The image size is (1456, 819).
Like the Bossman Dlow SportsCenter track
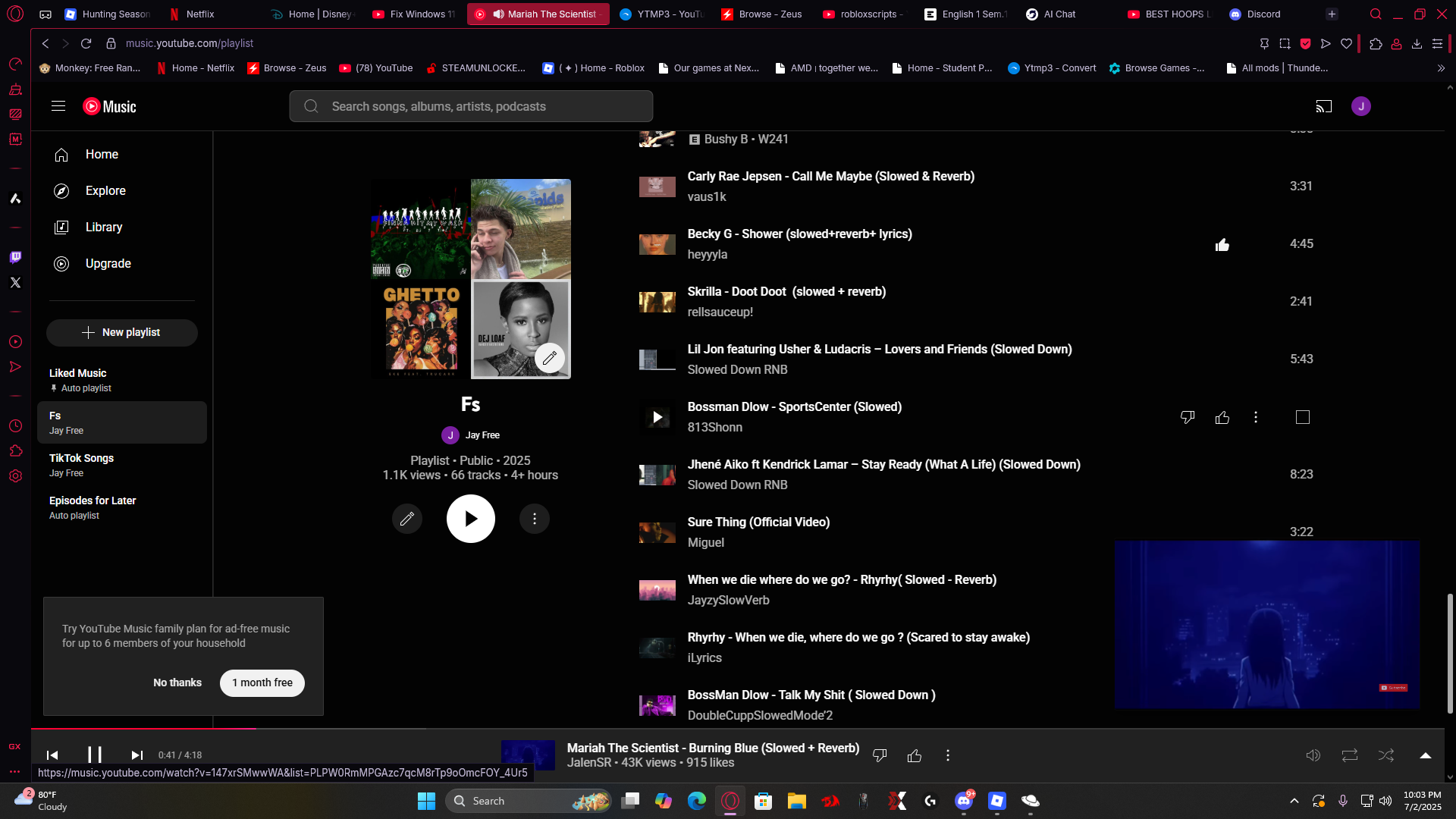pos(1222,417)
